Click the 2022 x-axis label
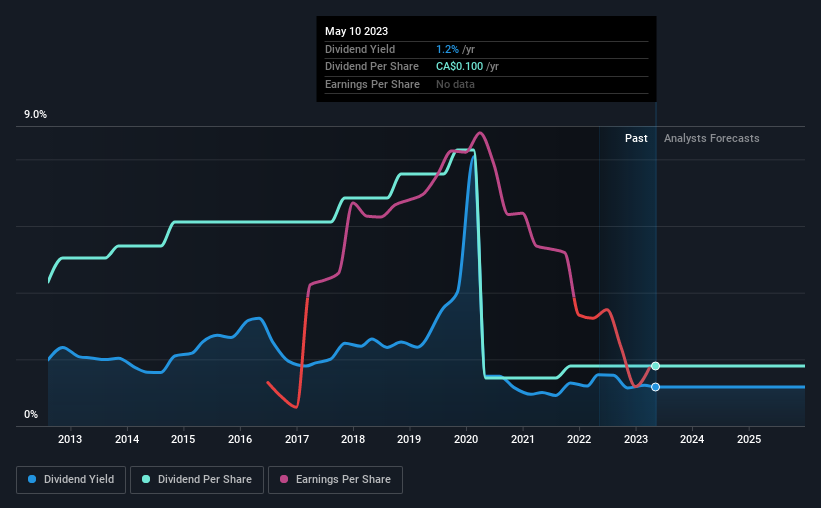821x508 pixels. 579,439
